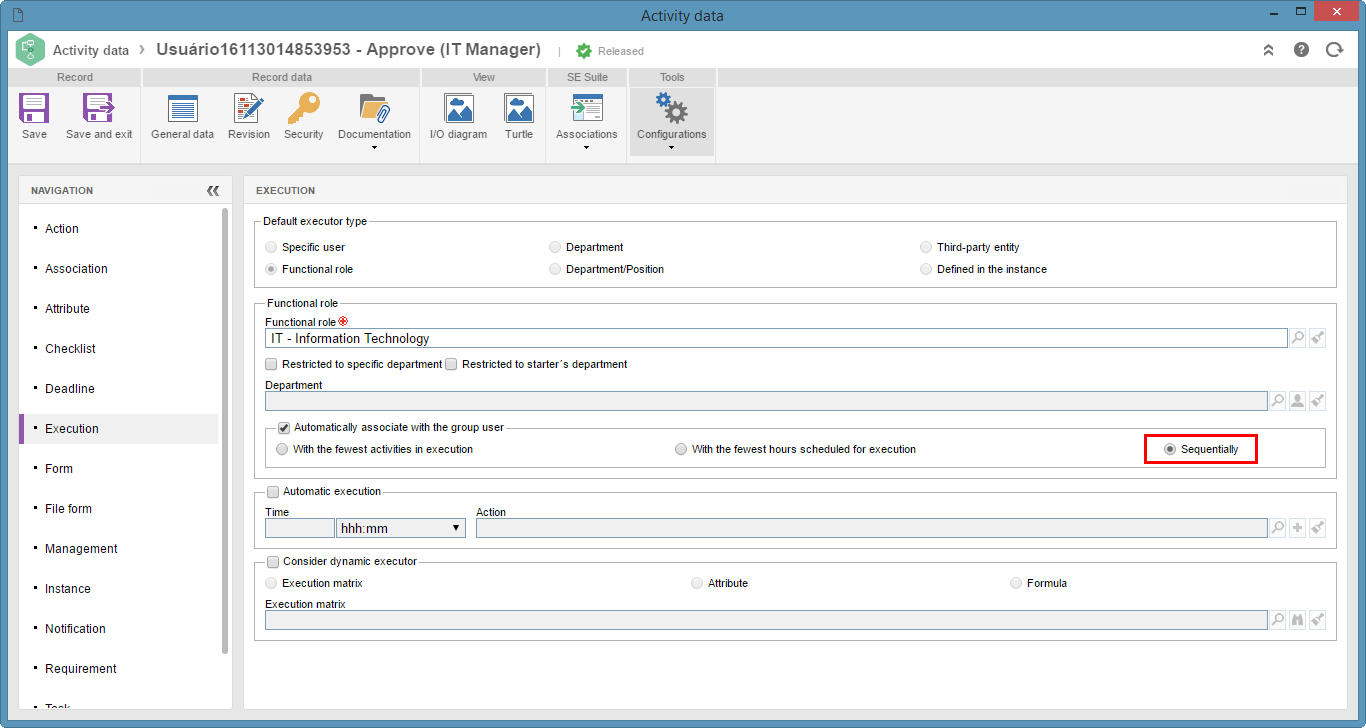The height and width of the screenshot is (728, 1366).
Task: Select With the fewest activities in execution
Action: click(282, 450)
